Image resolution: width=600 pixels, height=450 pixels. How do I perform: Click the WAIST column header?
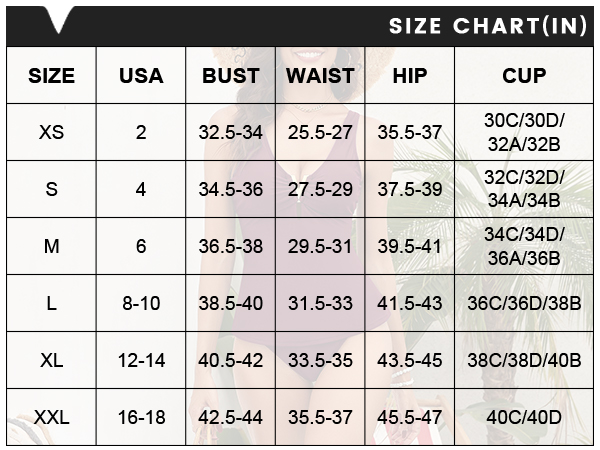(320, 76)
